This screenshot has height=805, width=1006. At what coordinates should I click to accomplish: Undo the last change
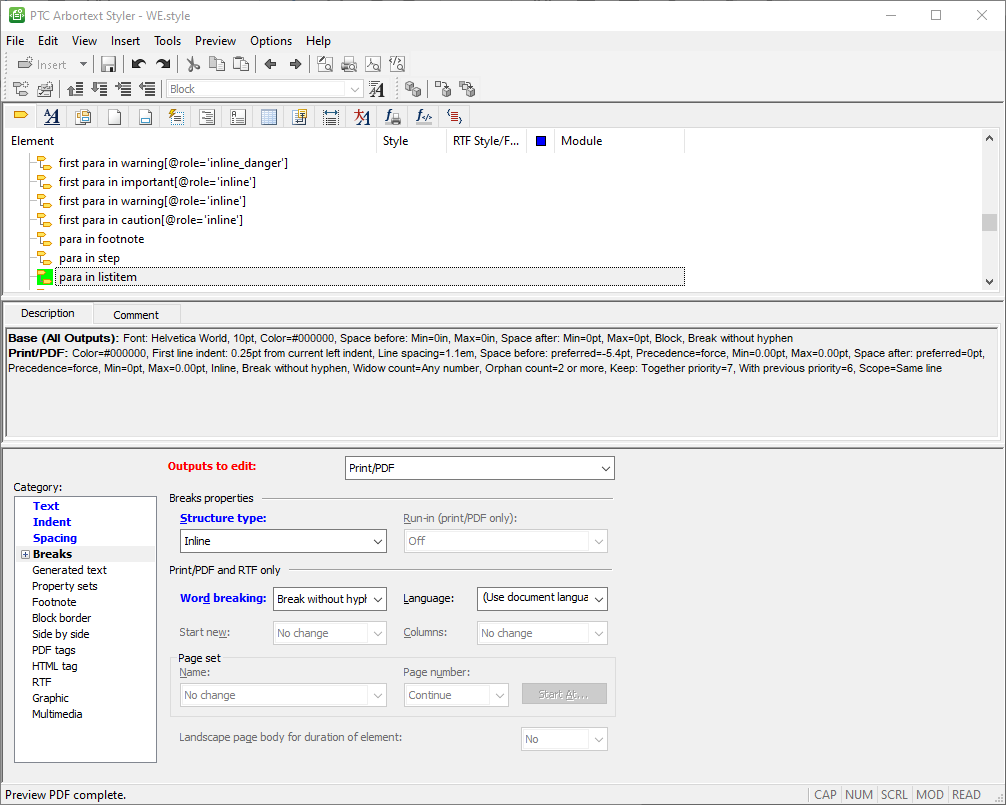click(139, 64)
